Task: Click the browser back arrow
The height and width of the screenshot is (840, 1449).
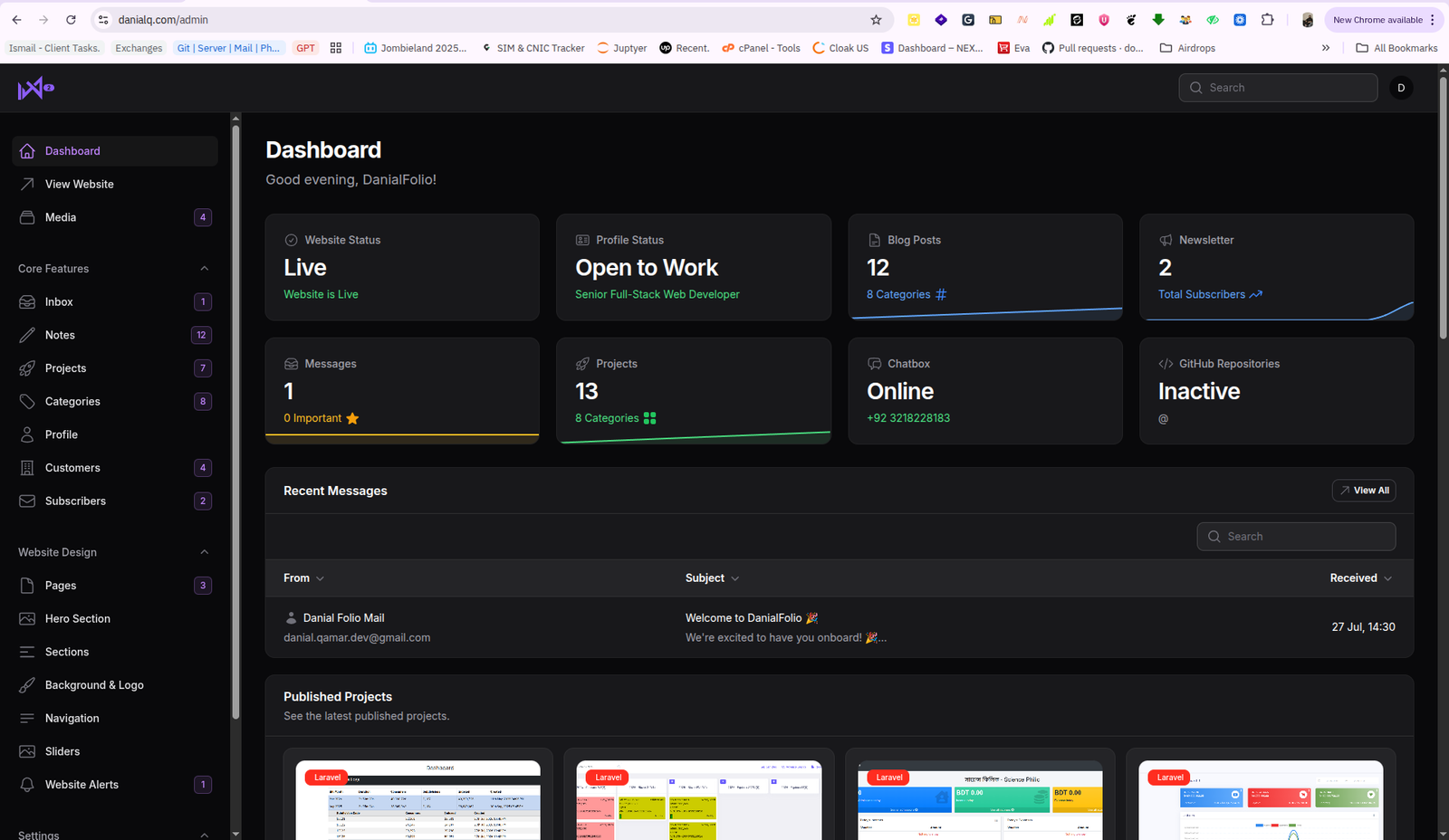Action: [x=16, y=20]
